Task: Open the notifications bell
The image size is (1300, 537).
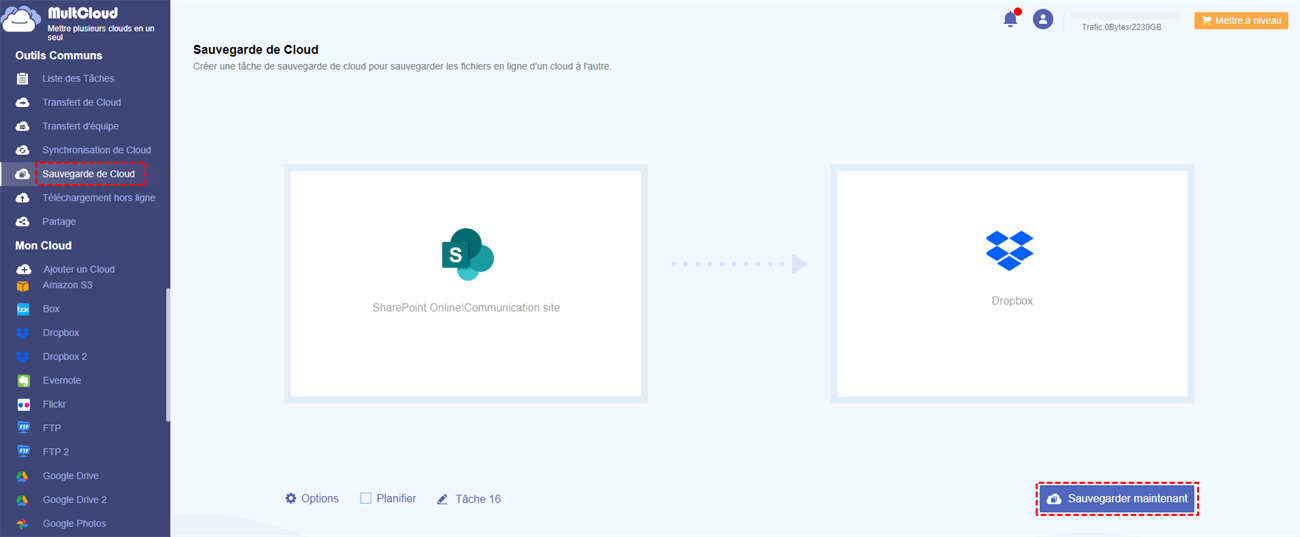Action: click(1011, 19)
